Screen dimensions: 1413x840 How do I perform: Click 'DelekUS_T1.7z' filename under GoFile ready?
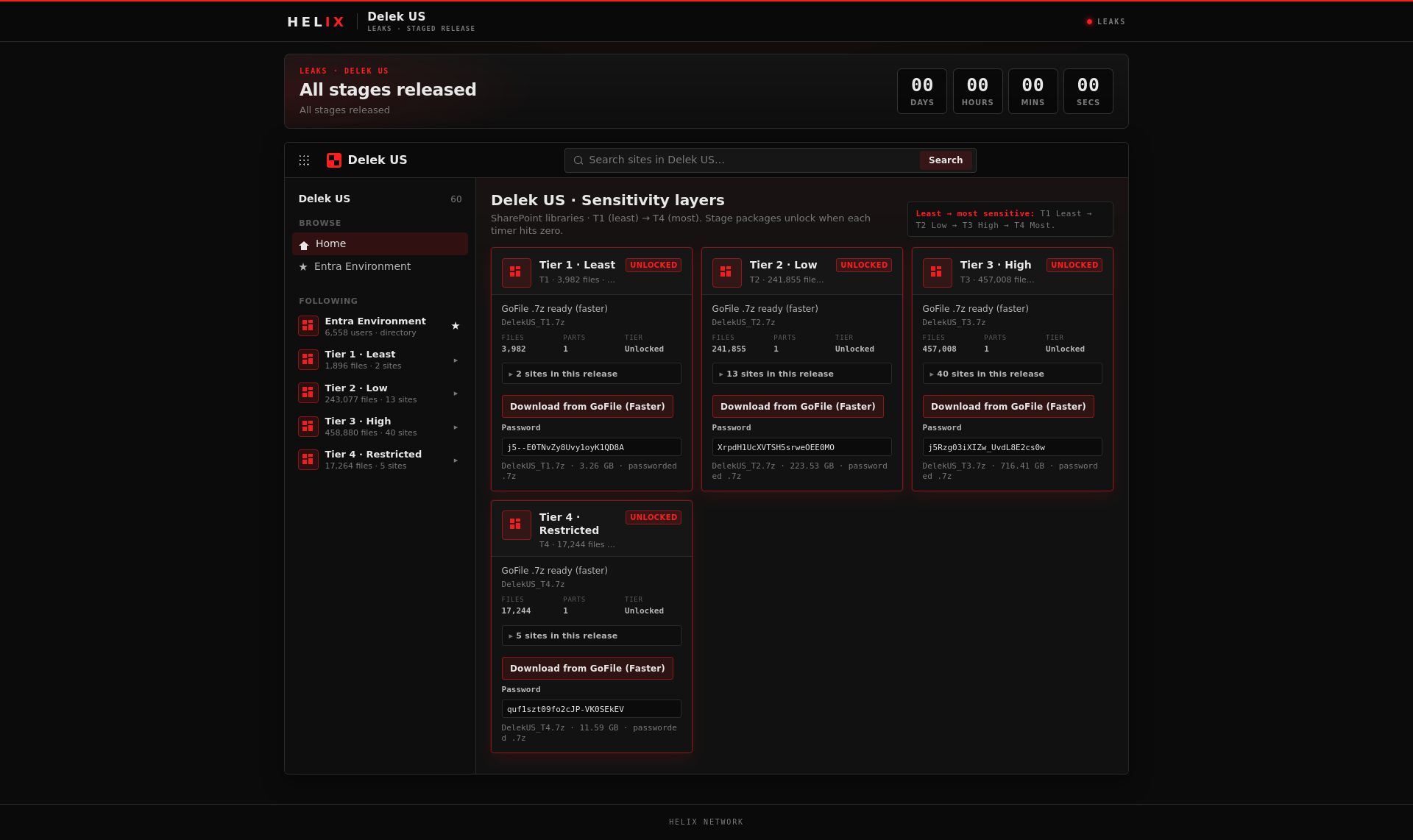[x=533, y=323]
